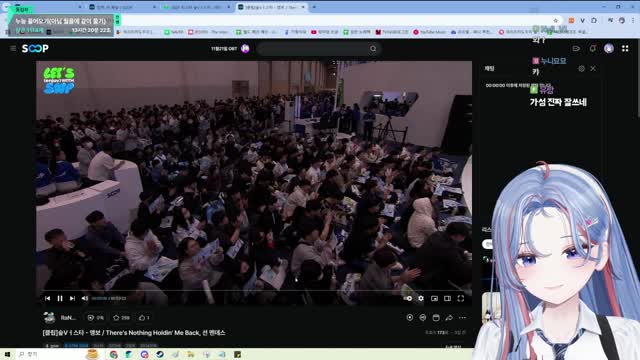640x360 pixels.
Task: Open the user profile avatar menu
Action: click(x=609, y=49)
